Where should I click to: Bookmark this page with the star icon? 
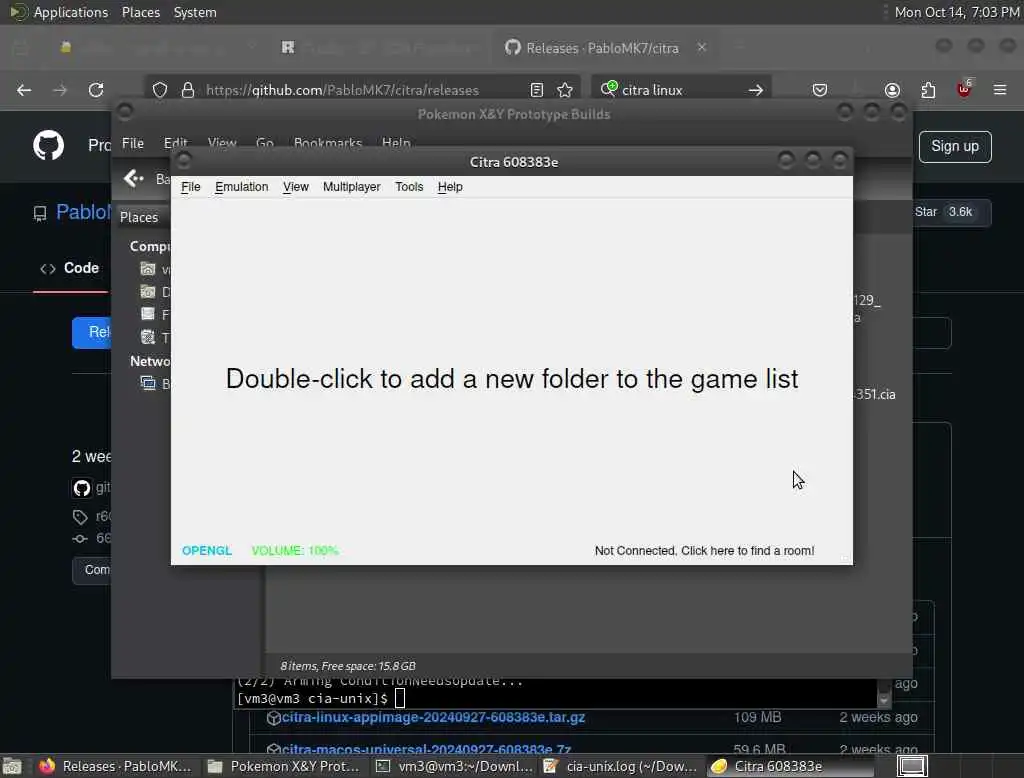click(565, 90)
